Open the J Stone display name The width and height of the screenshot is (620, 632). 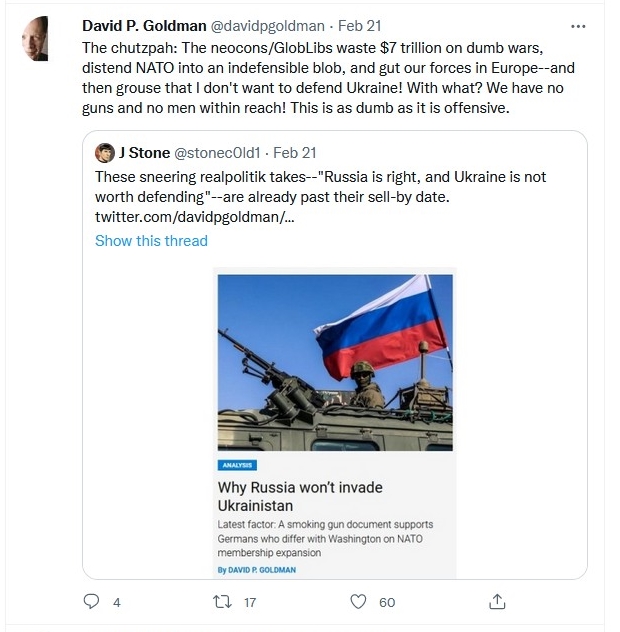click(144, 153)
